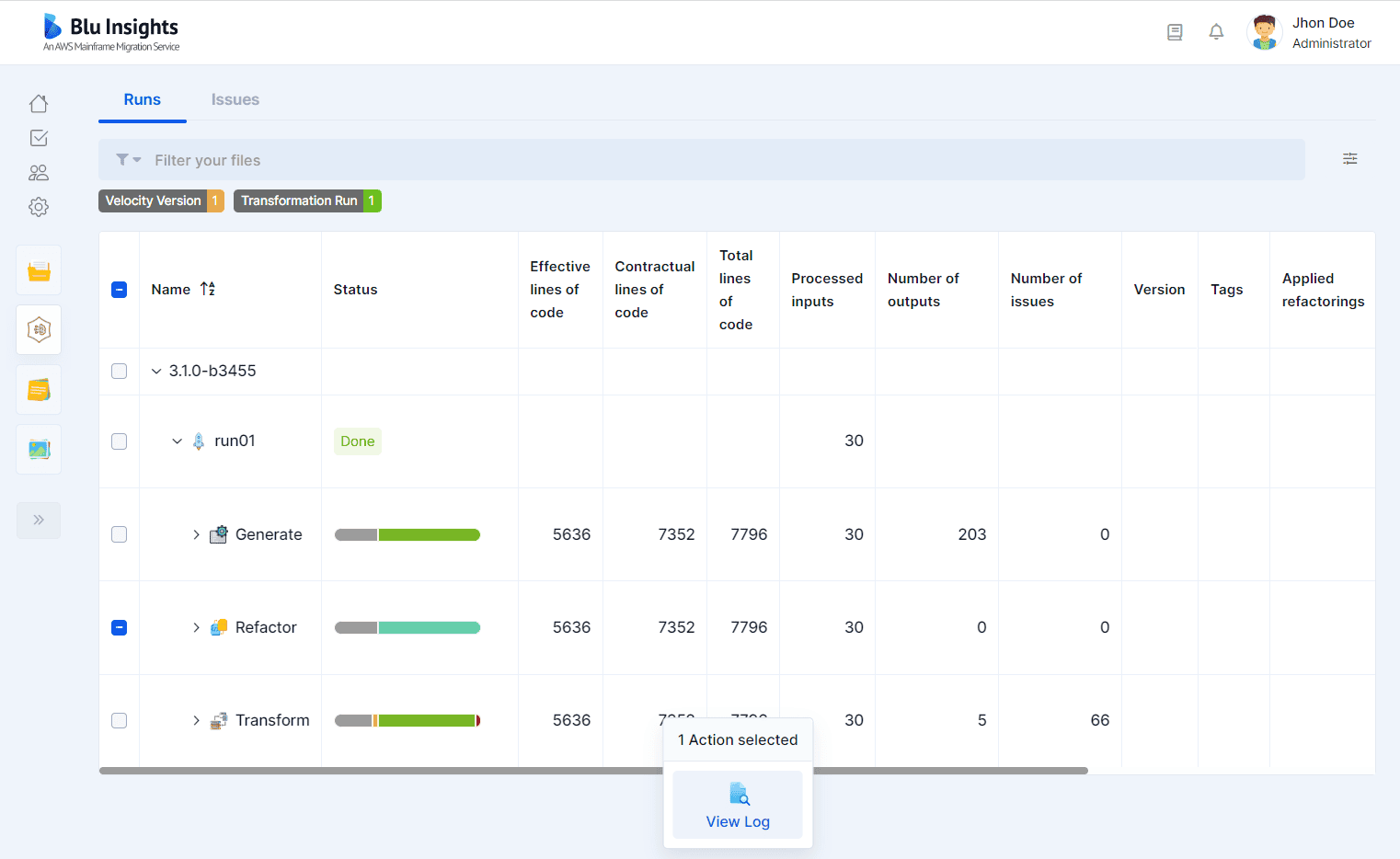Screen dimensions: 1400x859
Task: Open the picture gallery sidebar tool
Action: (39, 450)
